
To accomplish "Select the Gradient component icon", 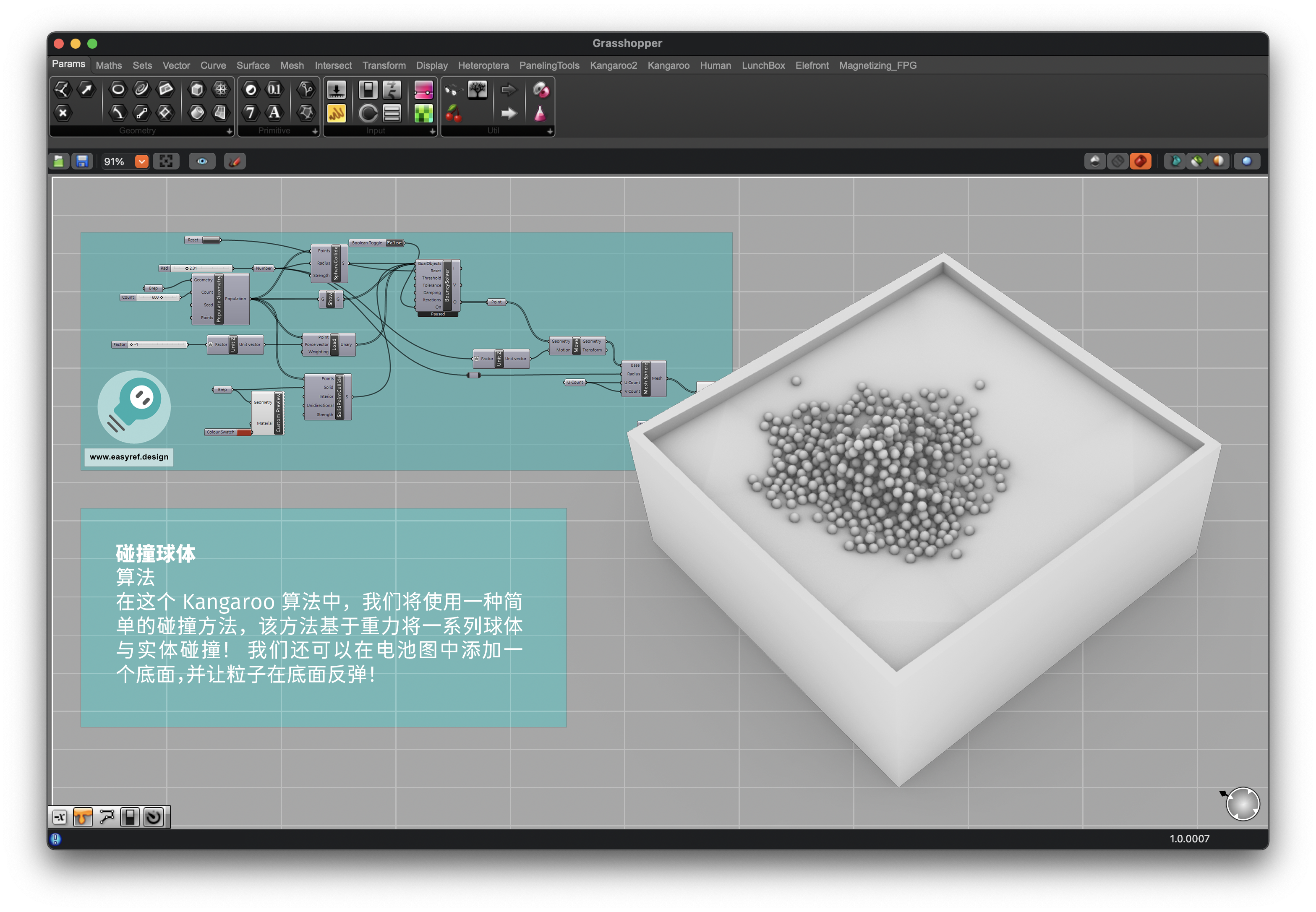I will click(x=423, y=90).
